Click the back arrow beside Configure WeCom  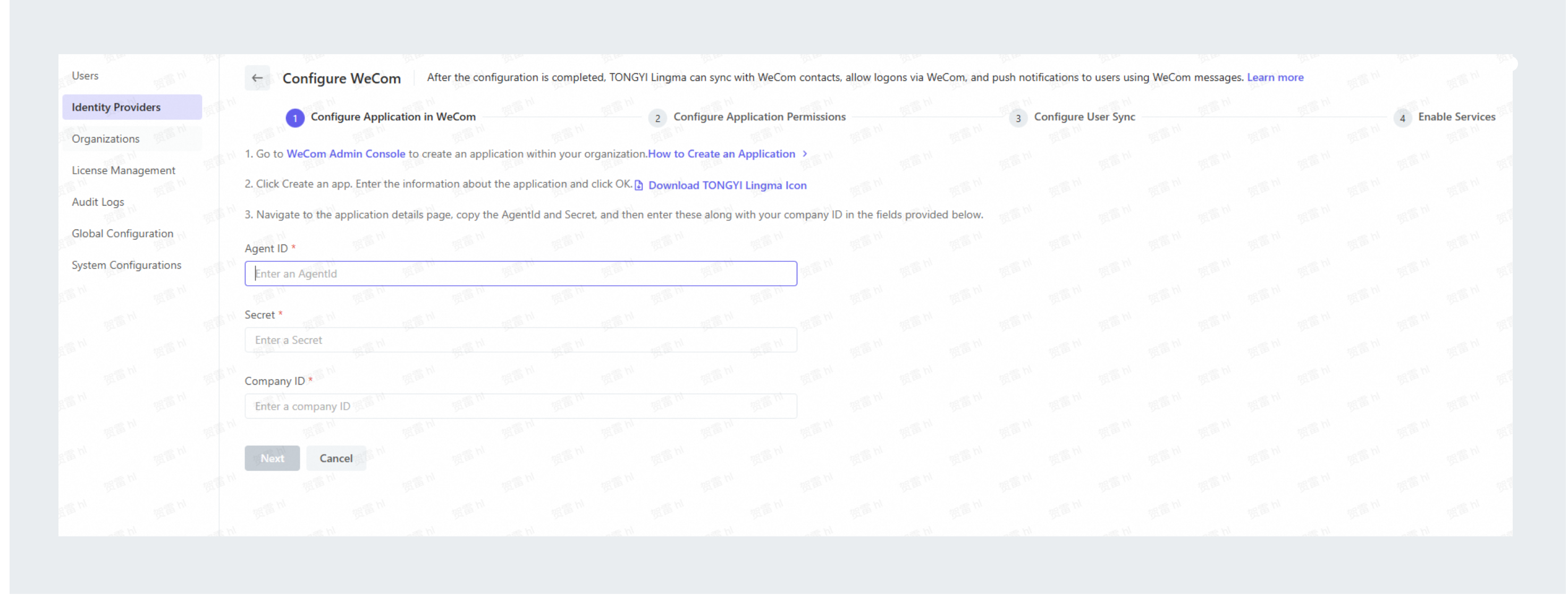[x=257, y=78]
